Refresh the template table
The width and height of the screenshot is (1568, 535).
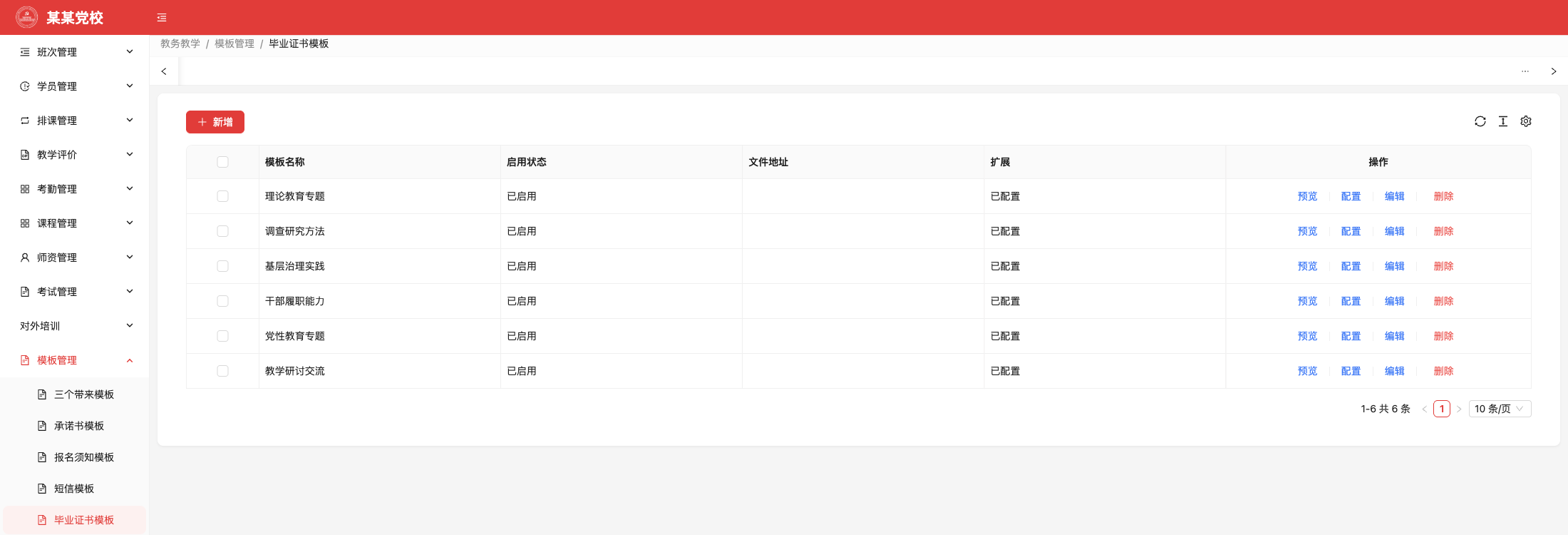1480,121
